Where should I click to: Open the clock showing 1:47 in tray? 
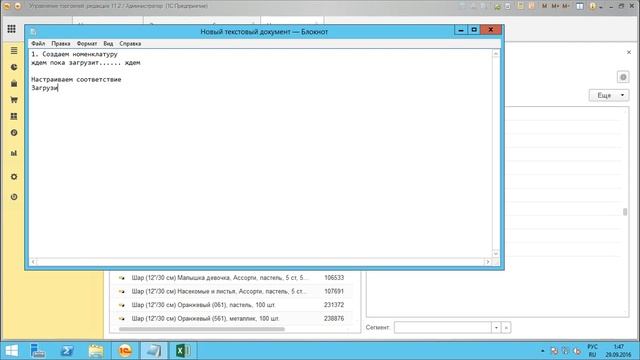click(x=618, y=351)
